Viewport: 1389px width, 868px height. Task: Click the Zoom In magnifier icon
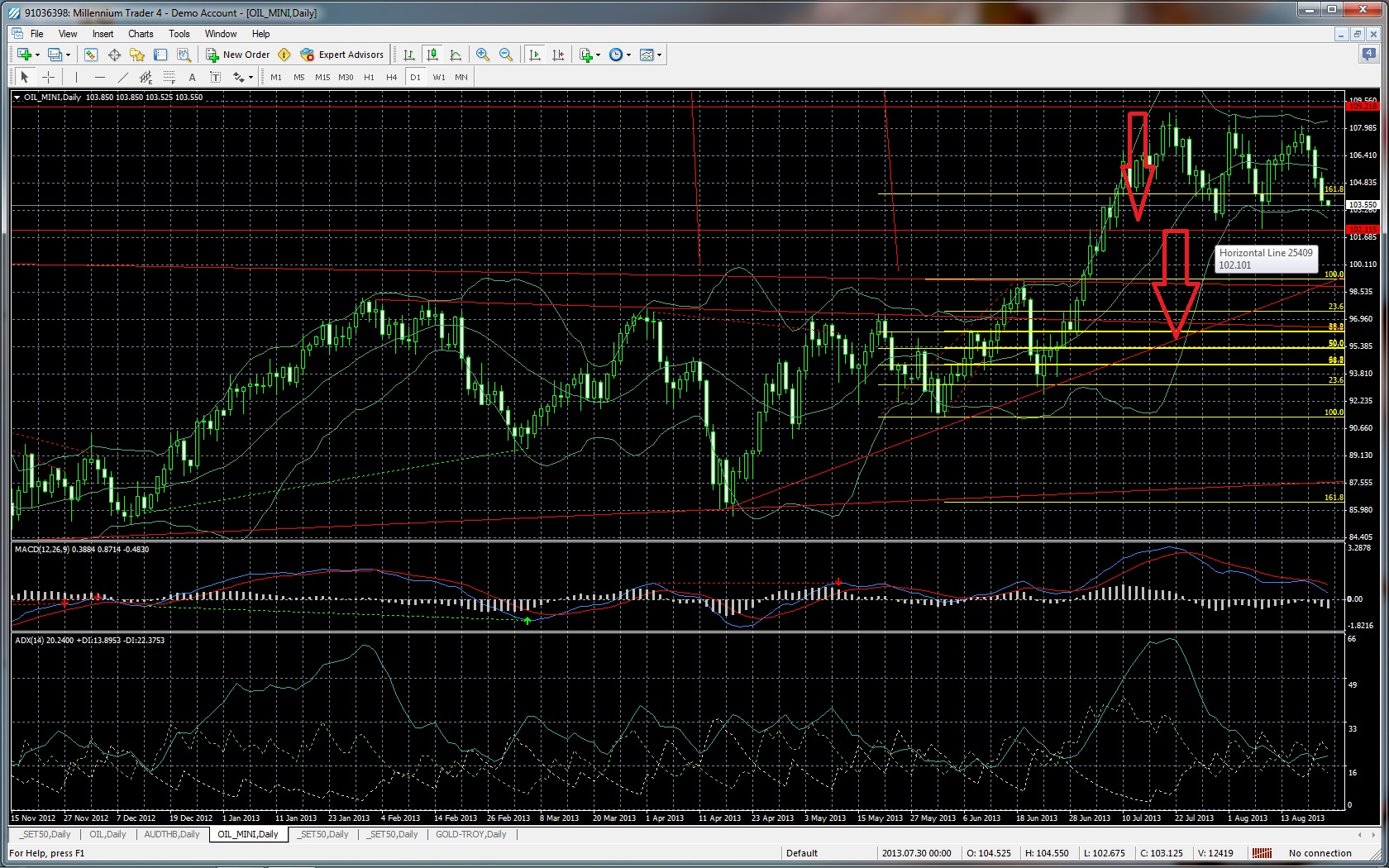(483, 55)
